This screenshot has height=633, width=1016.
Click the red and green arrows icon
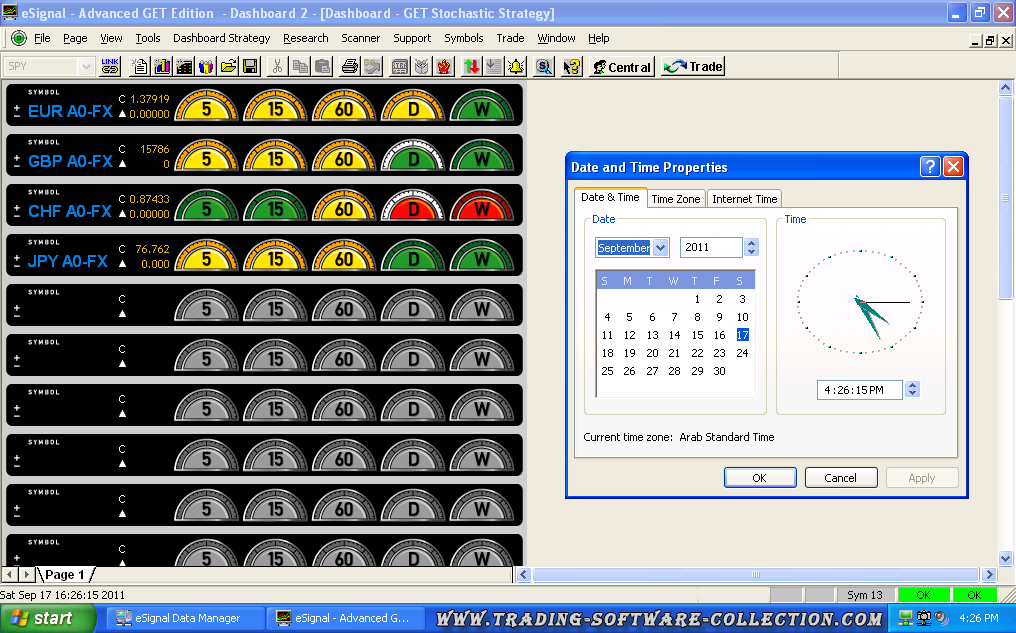(471, 67)
